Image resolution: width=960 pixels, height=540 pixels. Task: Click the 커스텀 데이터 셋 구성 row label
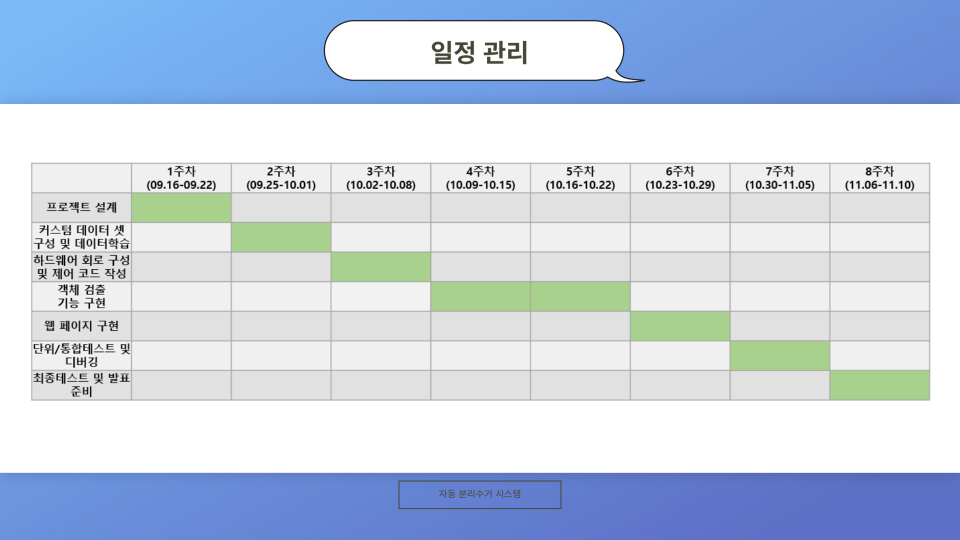82,237
